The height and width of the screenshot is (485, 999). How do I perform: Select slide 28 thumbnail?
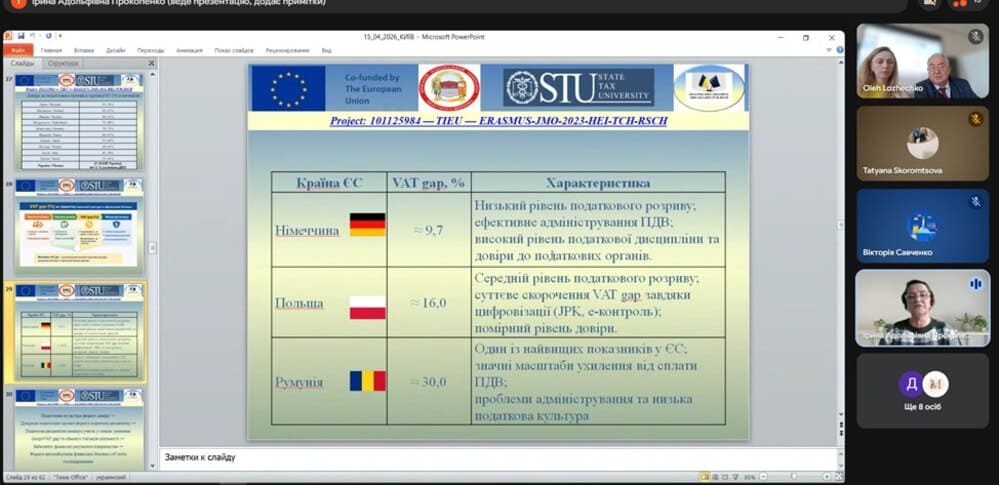[x=79, y=225]
